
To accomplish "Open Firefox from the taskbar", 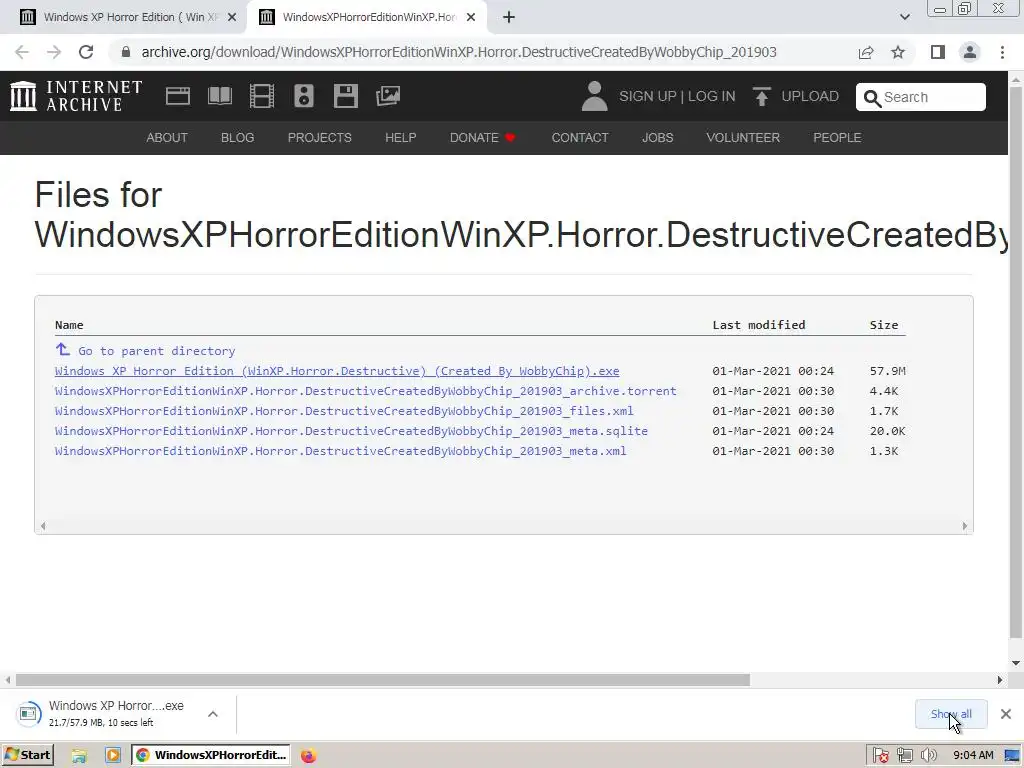I will pos(308,756).
